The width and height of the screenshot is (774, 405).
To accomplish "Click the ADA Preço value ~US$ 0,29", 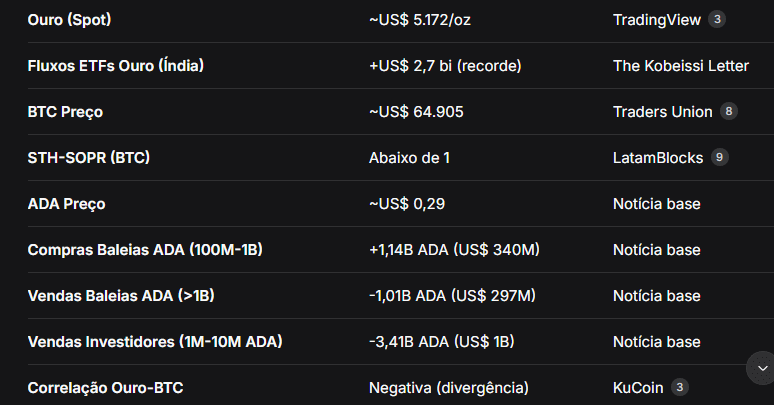I will pyautogui.click(x=406, y=204).
